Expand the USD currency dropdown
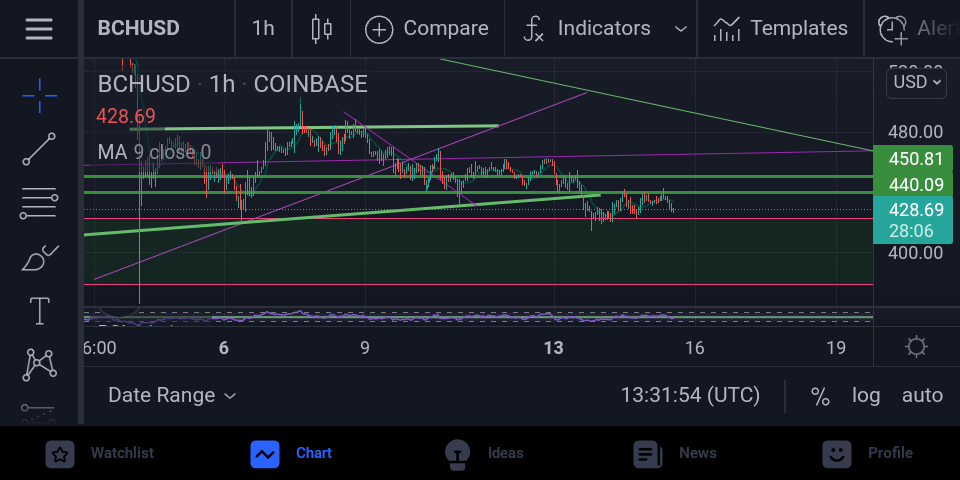Image resolution: width=960 pixels, height=480 pixels. click(x=917, y=83)
